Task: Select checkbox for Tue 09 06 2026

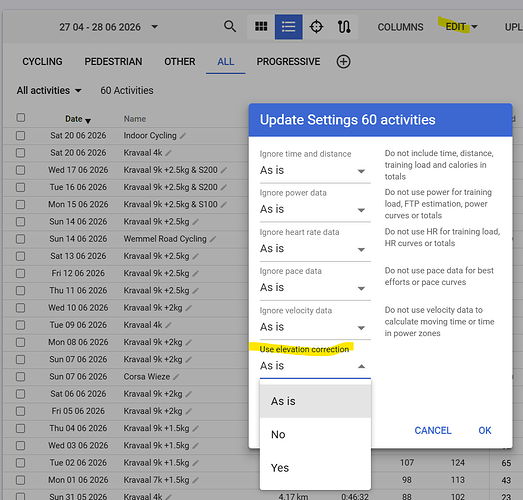Action: [x=21, y=325]
